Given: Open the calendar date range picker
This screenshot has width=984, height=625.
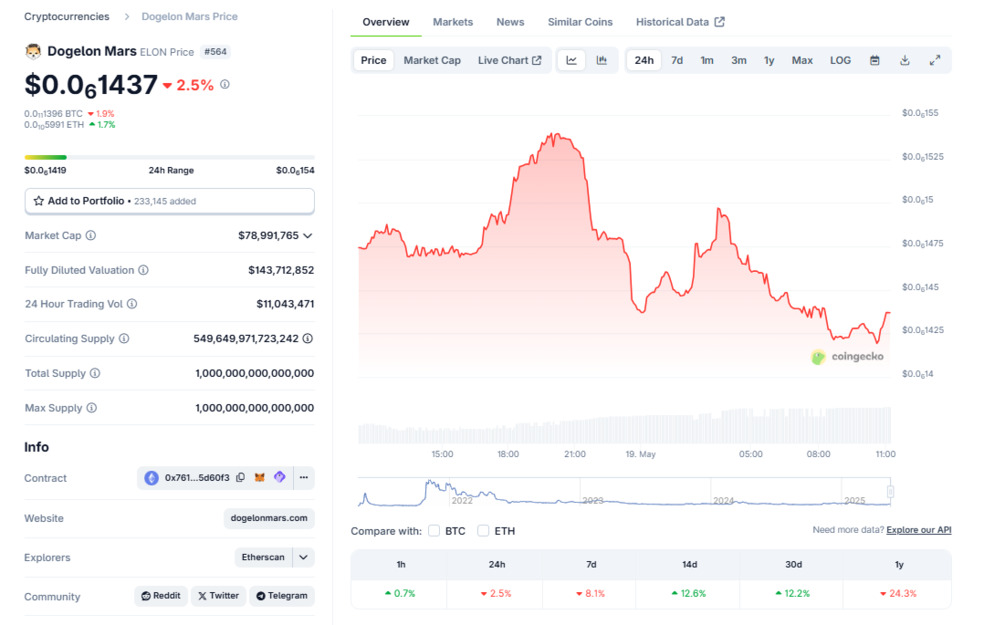Looking at the screenshot, I should click(x=875, y=60).
